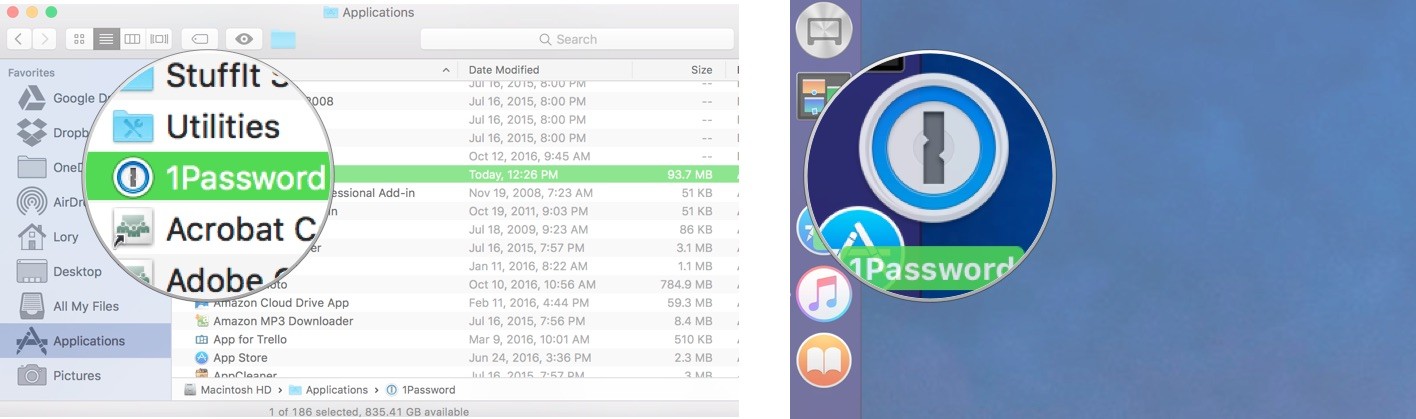Click the Amazon MP3 Downloader file icon
This screenshot has width=1416, height=419.
[201, 321]
